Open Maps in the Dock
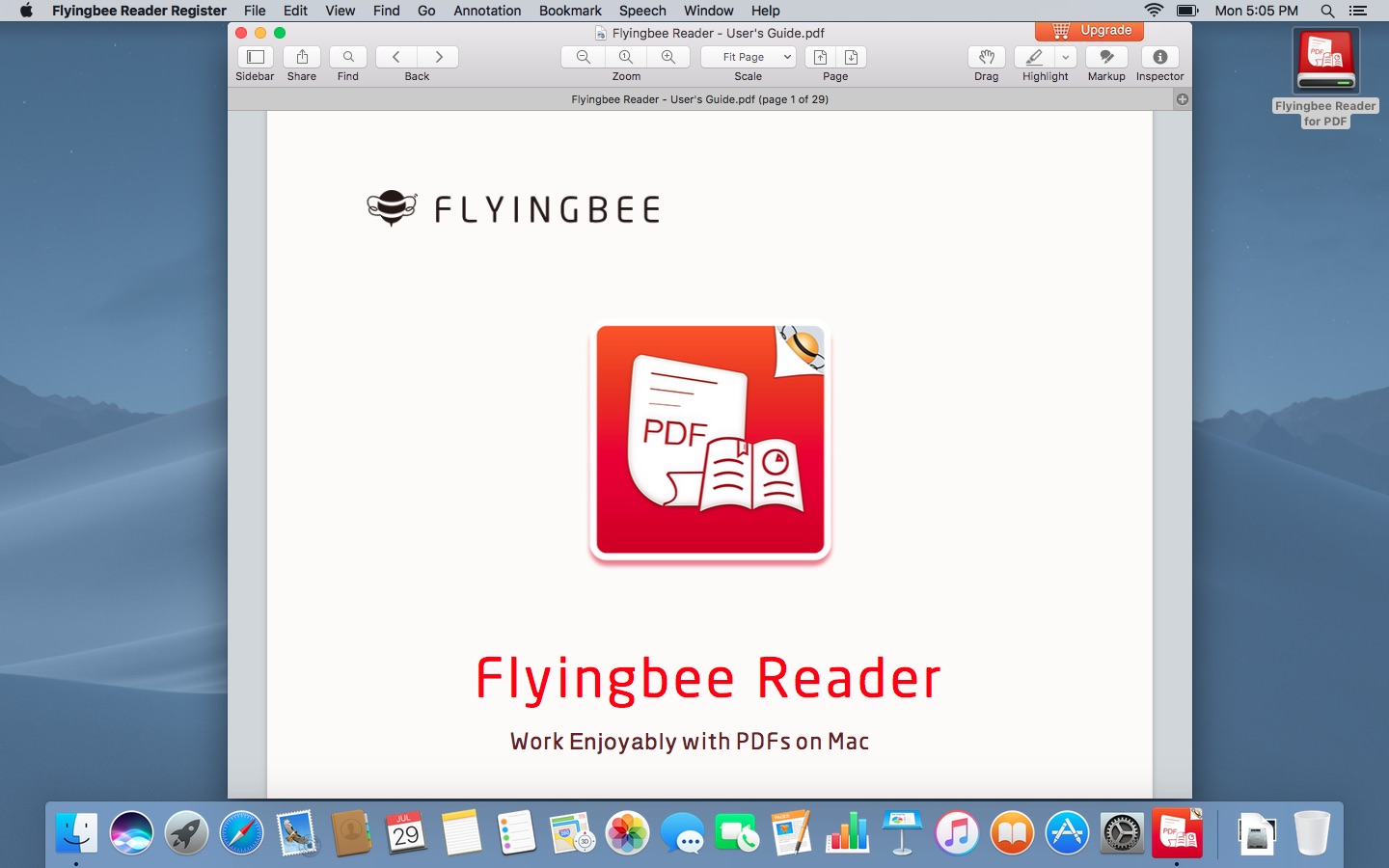The image size is (1389, 868). point(572,833)
